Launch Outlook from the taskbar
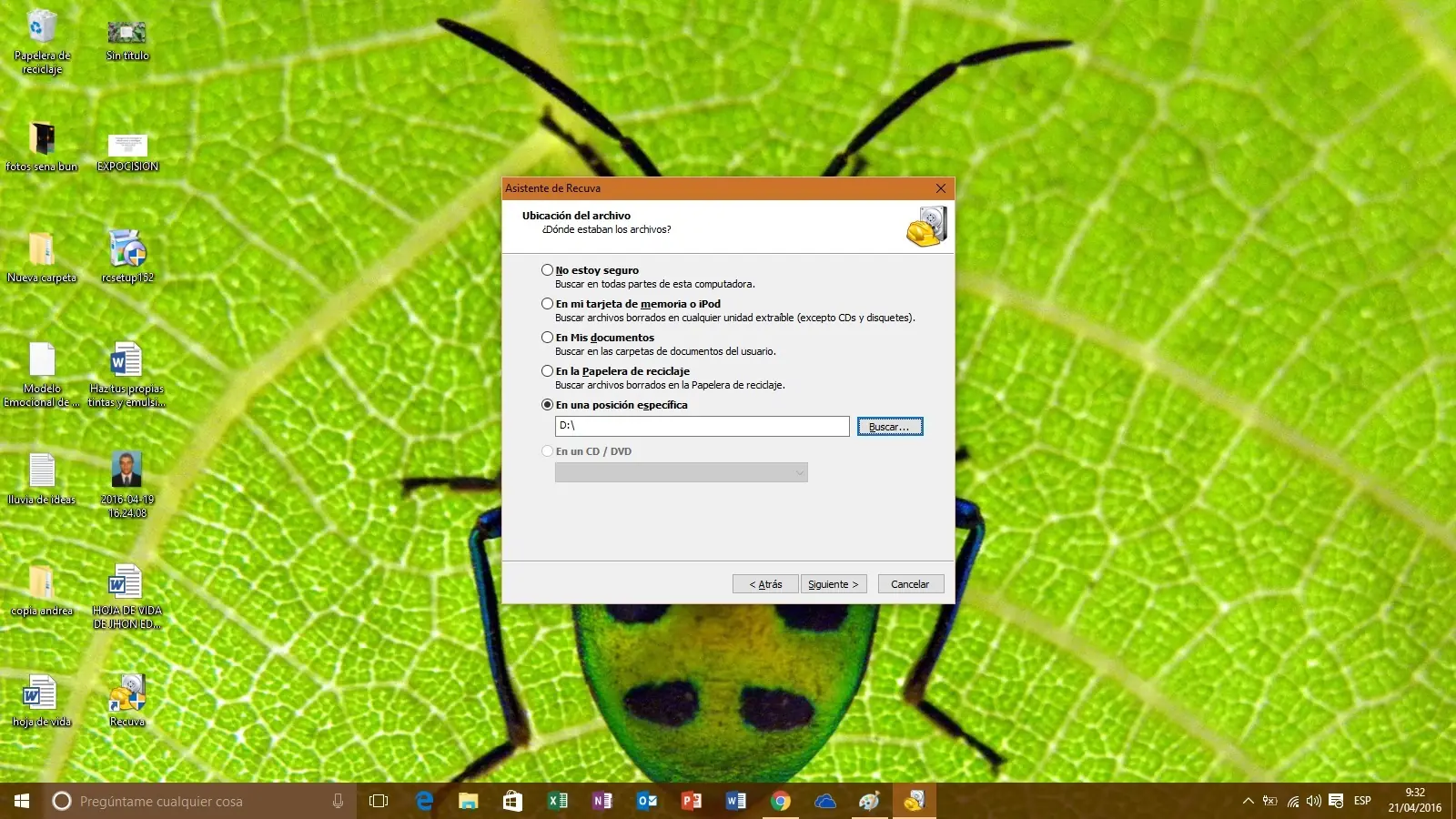Screen dimensions: 1456x819 point(646,801)
